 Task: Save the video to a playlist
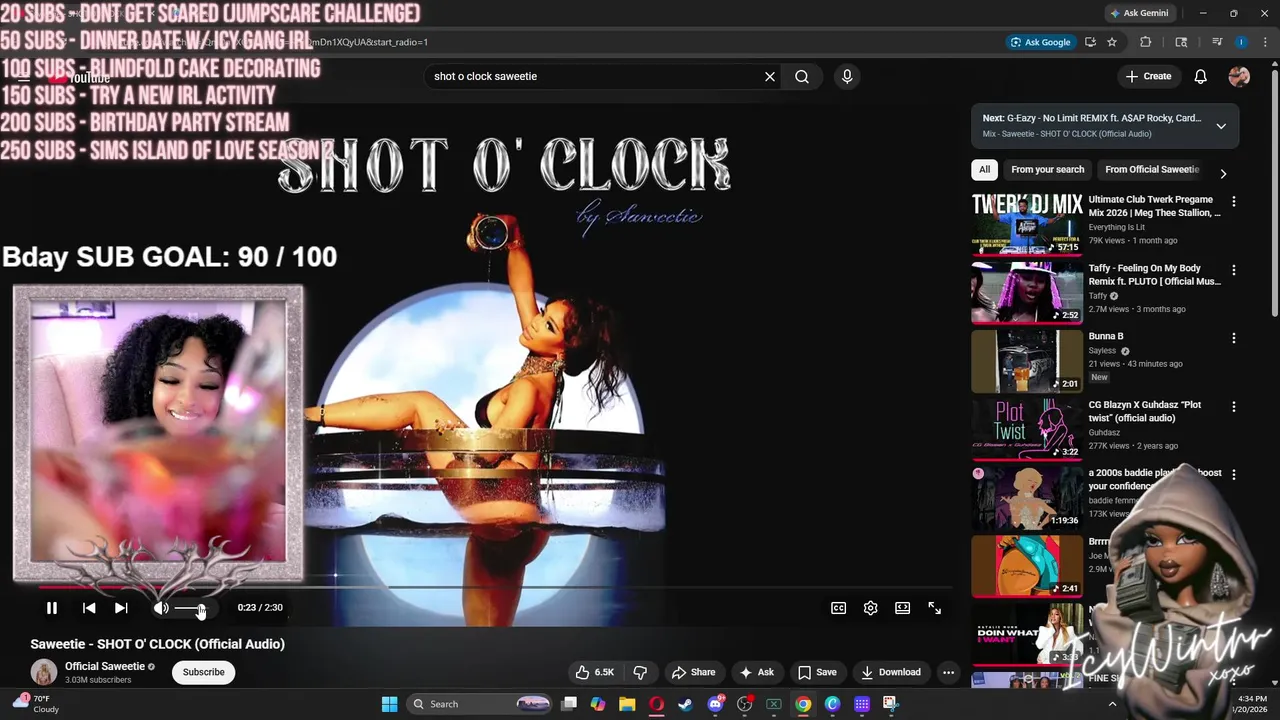click(x=817, y=672)
